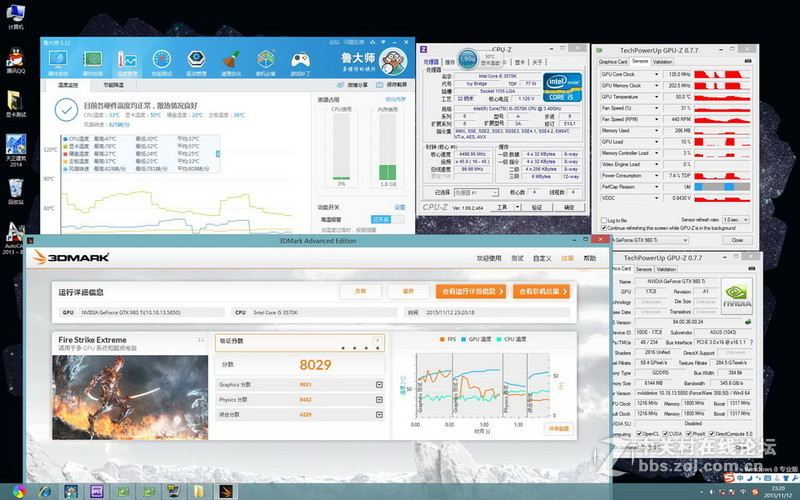Switch to Graphics Card tab in GPU-Z

613,62
